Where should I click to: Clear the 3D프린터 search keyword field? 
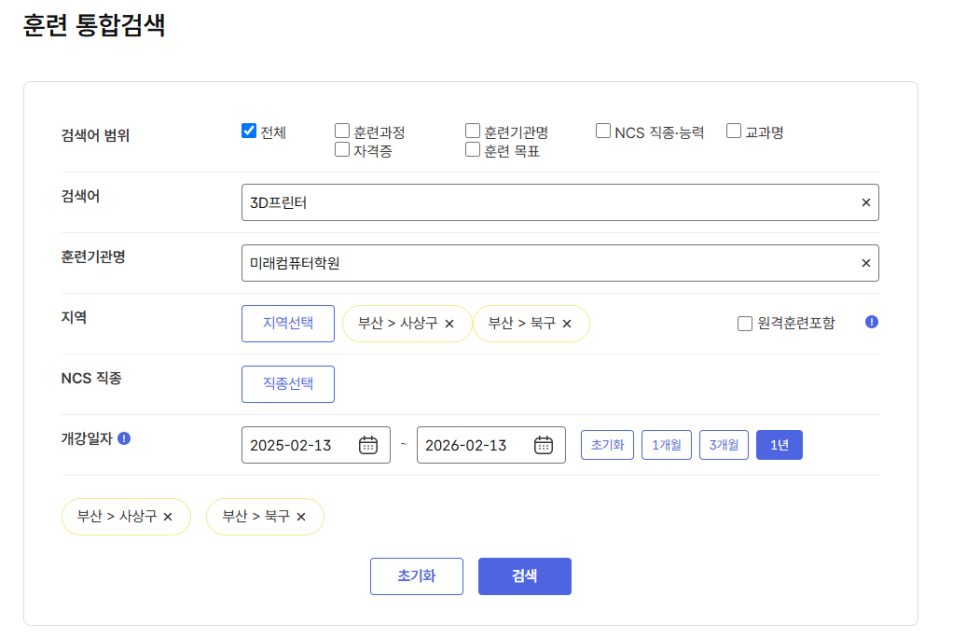866,203
